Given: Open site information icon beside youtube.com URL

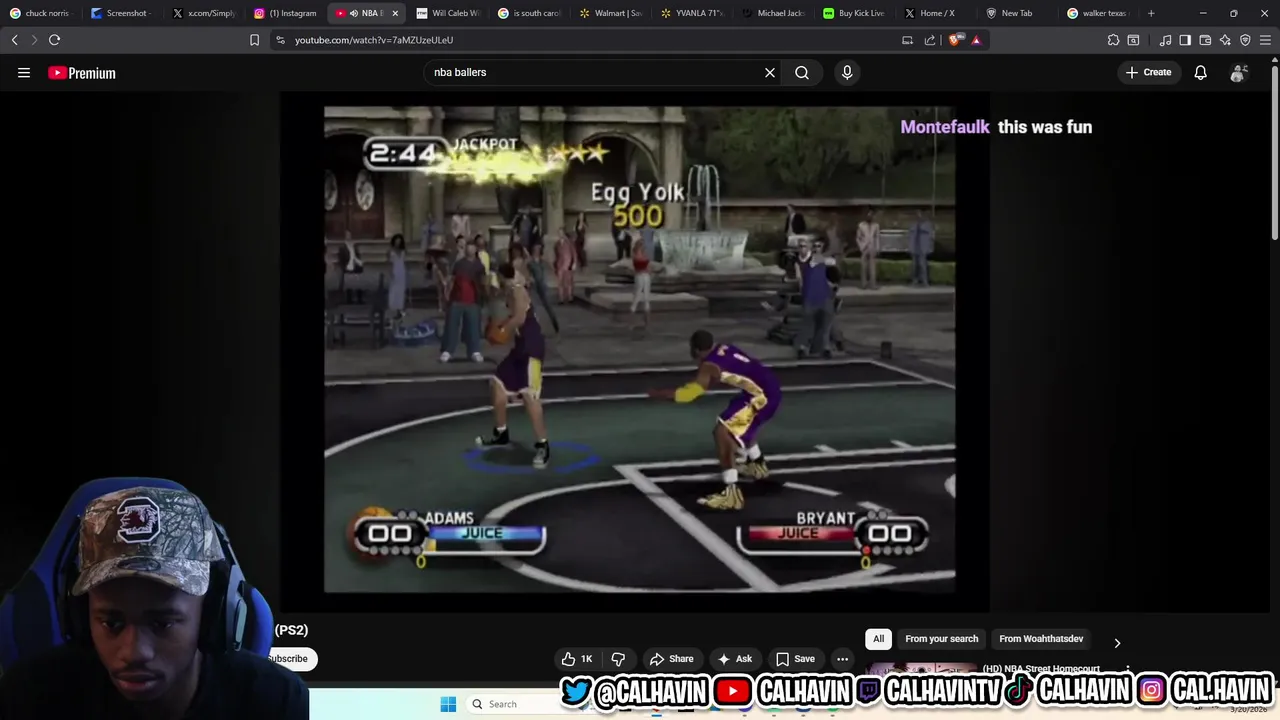Looking at the screenshot, I should (x=280, y=40).
